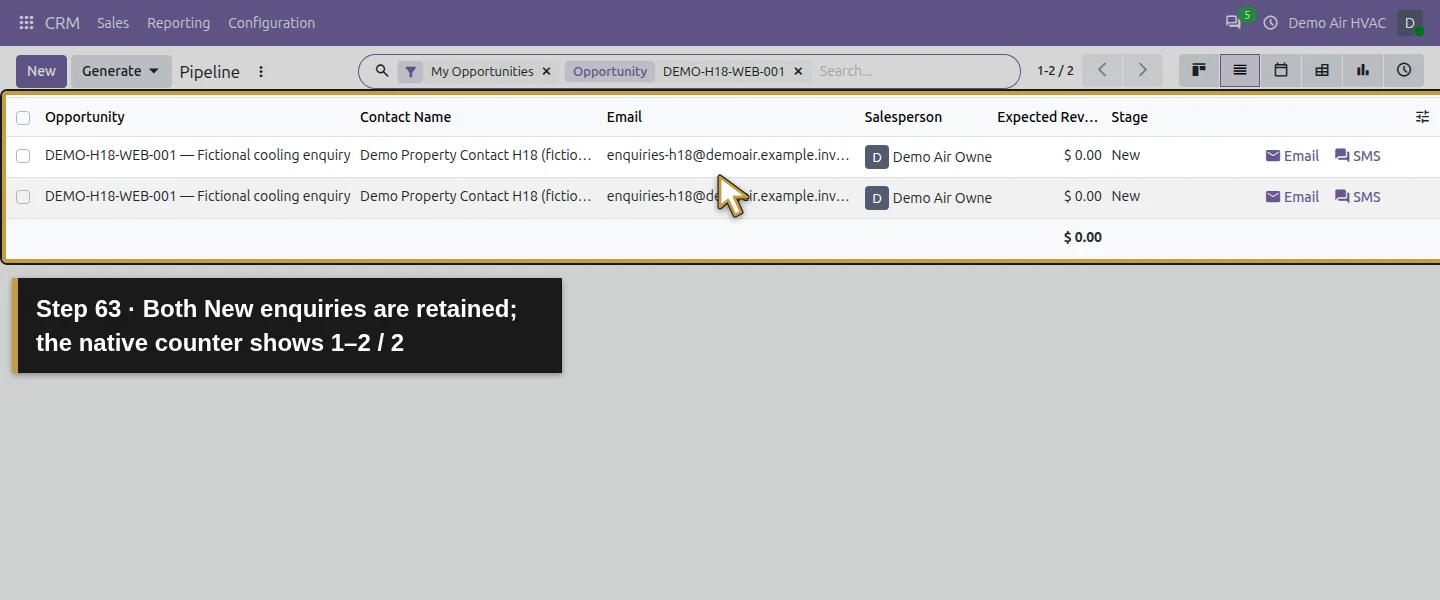Open the Pipeline actions kebab menu
This screenshot has height=600, width=1440.
[x=261, y=72]
